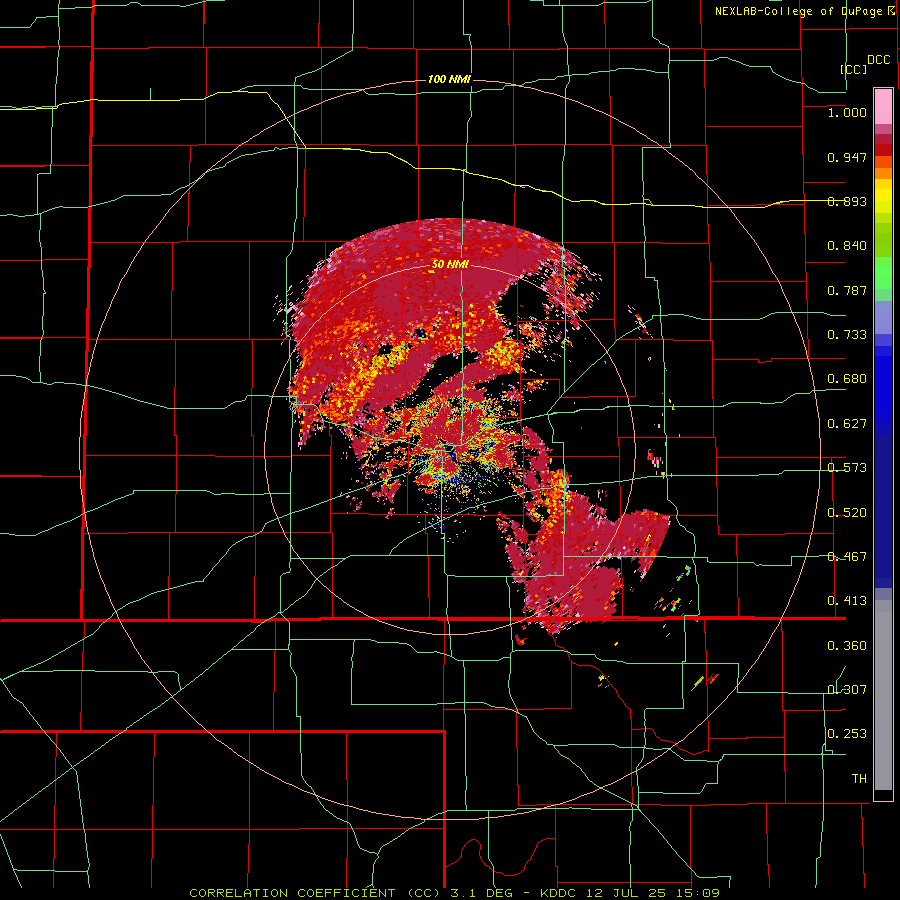Click the DCC [CC] legend title
Screen dimensions: 900x900
(x=864, y=64)
